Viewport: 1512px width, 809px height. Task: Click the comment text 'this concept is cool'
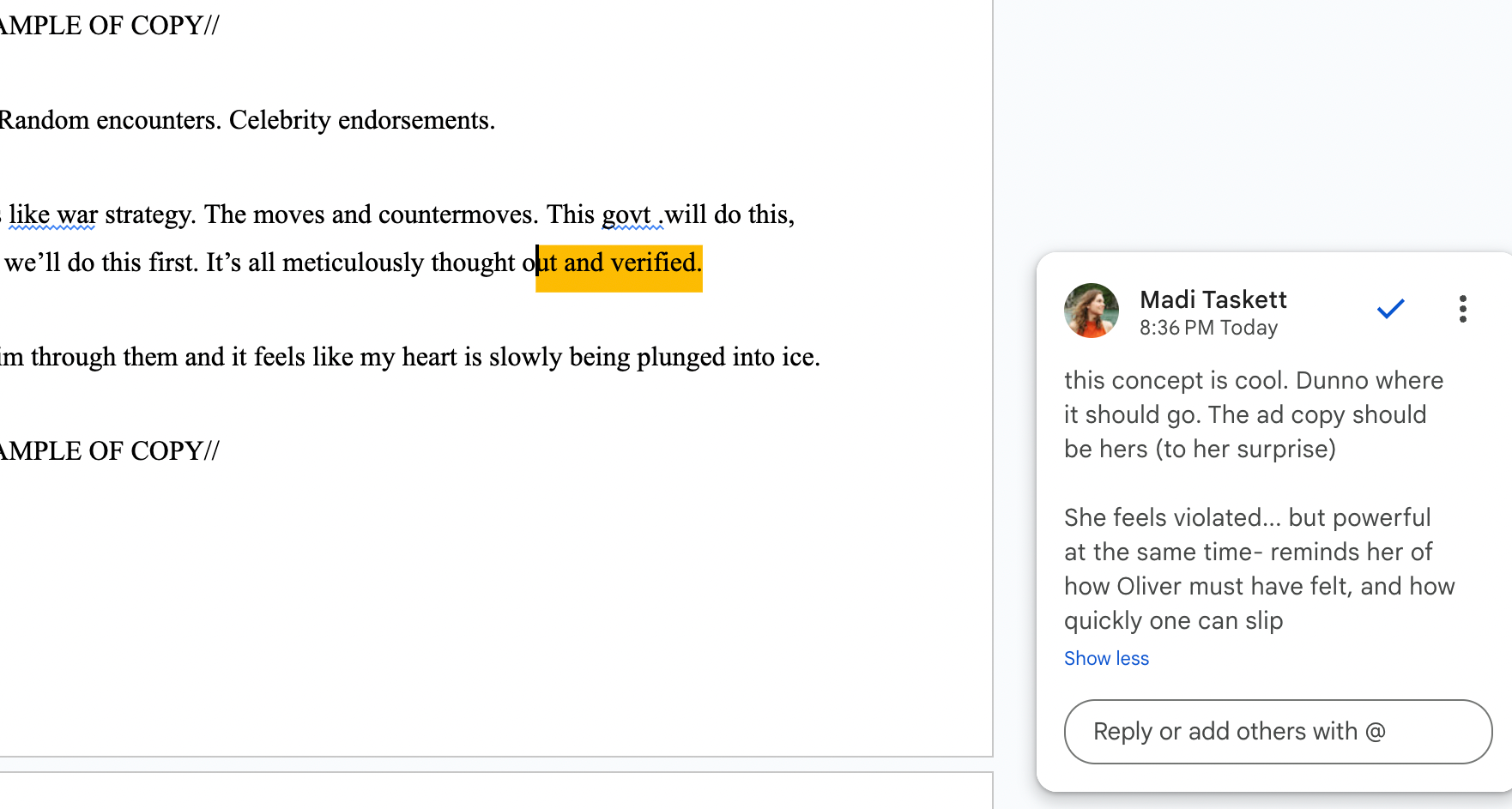(1175, 380)
